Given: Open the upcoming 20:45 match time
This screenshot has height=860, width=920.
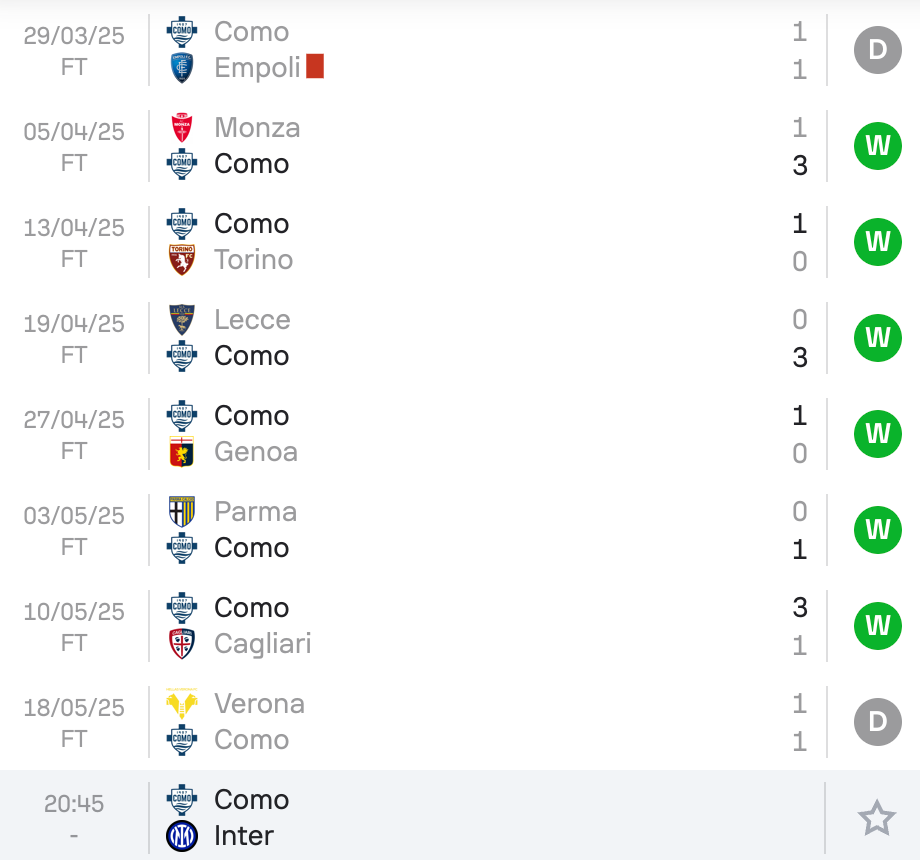Looking at the screenshot, I should (74, 804).
